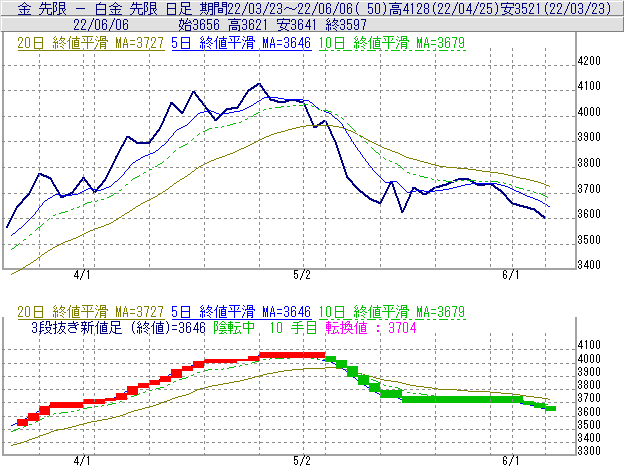Image resolution: width=624 pixels, height=475 pixels.
Task: Click the 4/1 date label under the lower chart
Action: (82, 461)
